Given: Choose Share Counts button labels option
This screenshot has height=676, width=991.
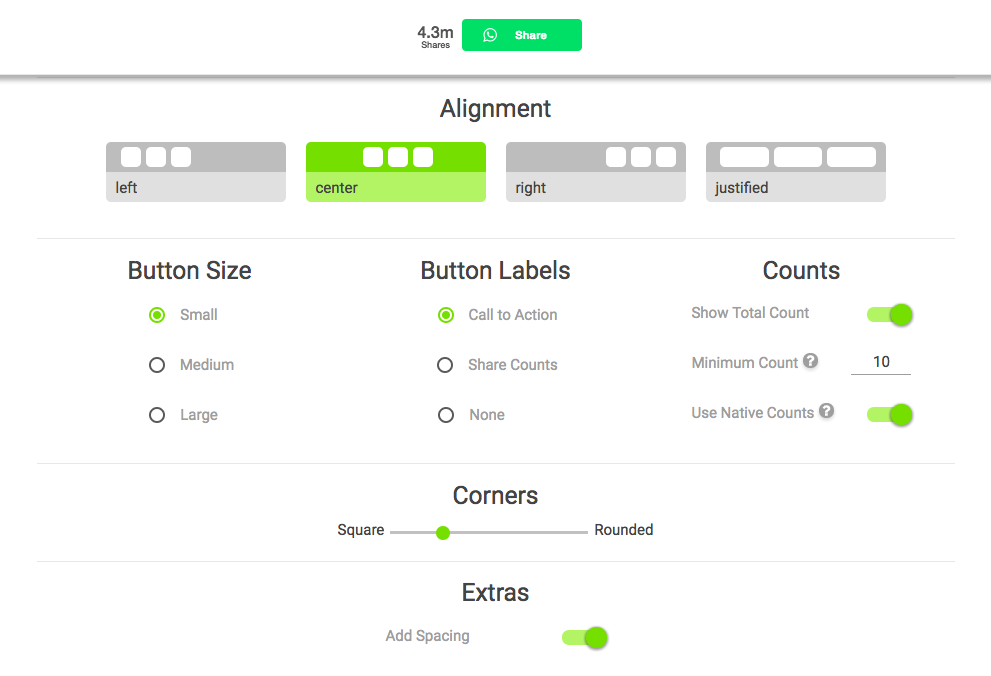Looking at the screenshot, I should 445,365.
